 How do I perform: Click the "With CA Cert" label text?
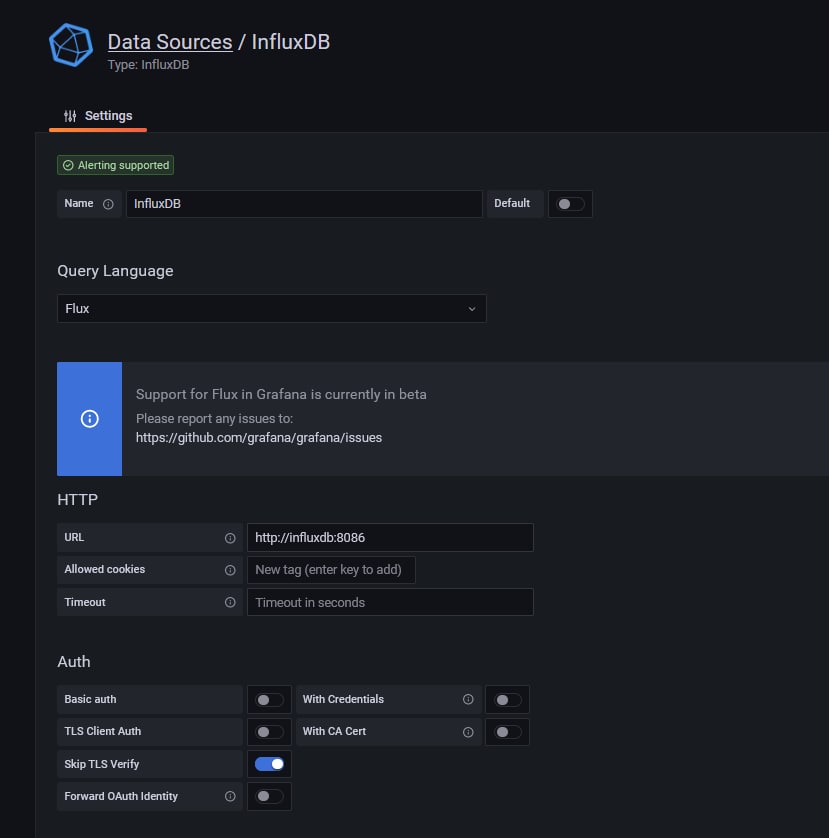coord(335,731)
